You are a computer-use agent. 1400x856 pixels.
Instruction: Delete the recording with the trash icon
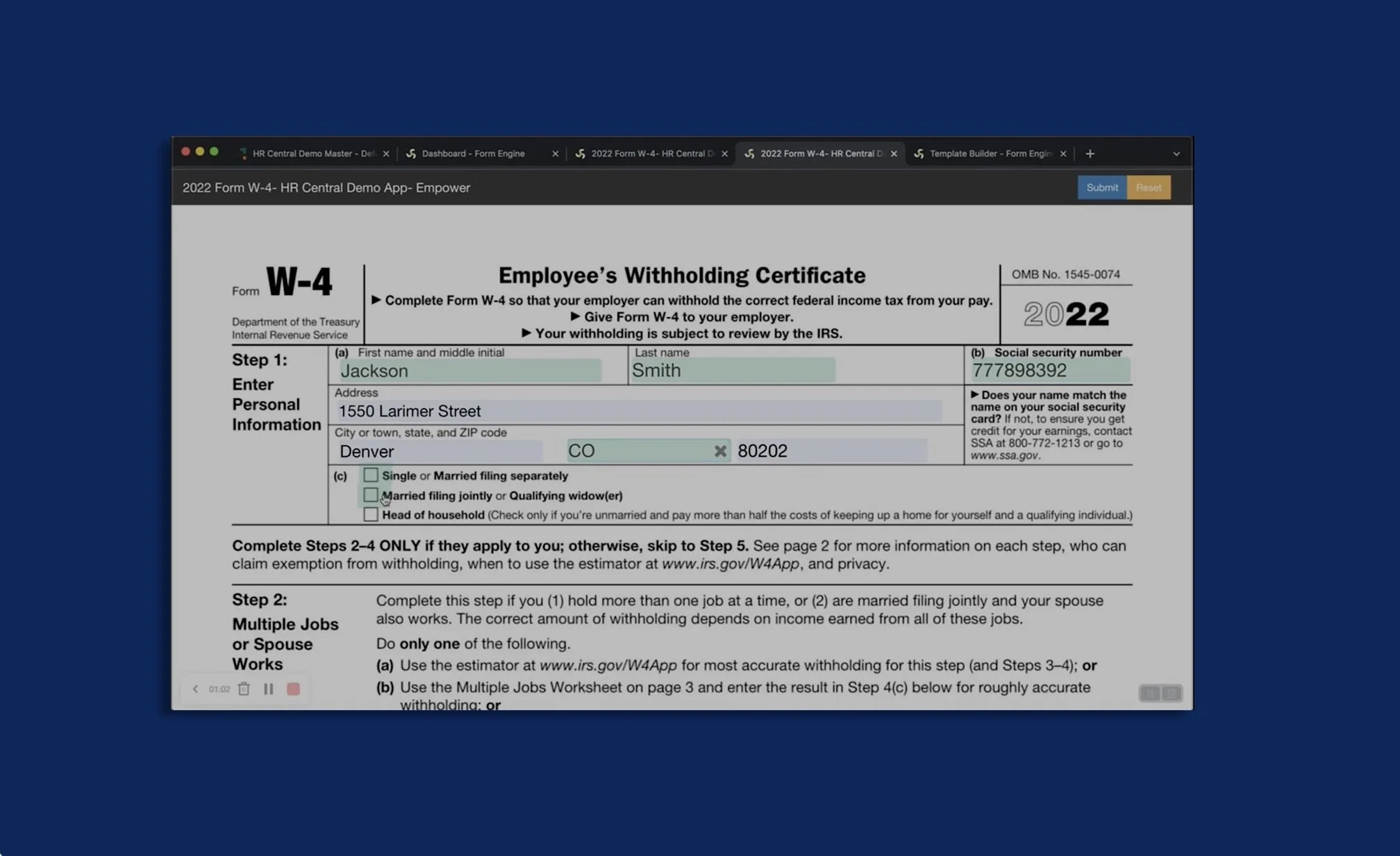tap(244, 689)
